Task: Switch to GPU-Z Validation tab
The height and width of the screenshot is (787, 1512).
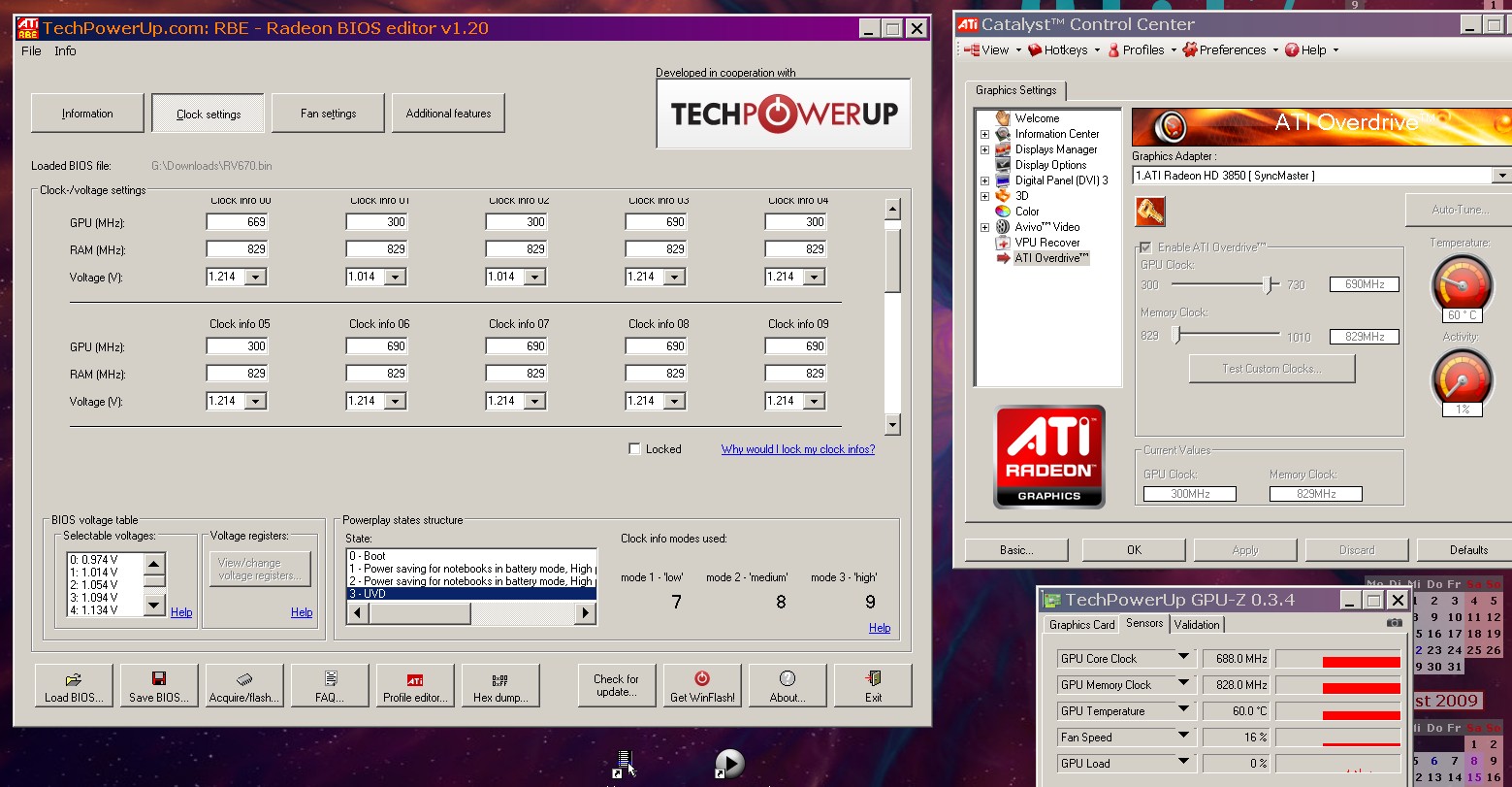Action: pos(1197,625)
